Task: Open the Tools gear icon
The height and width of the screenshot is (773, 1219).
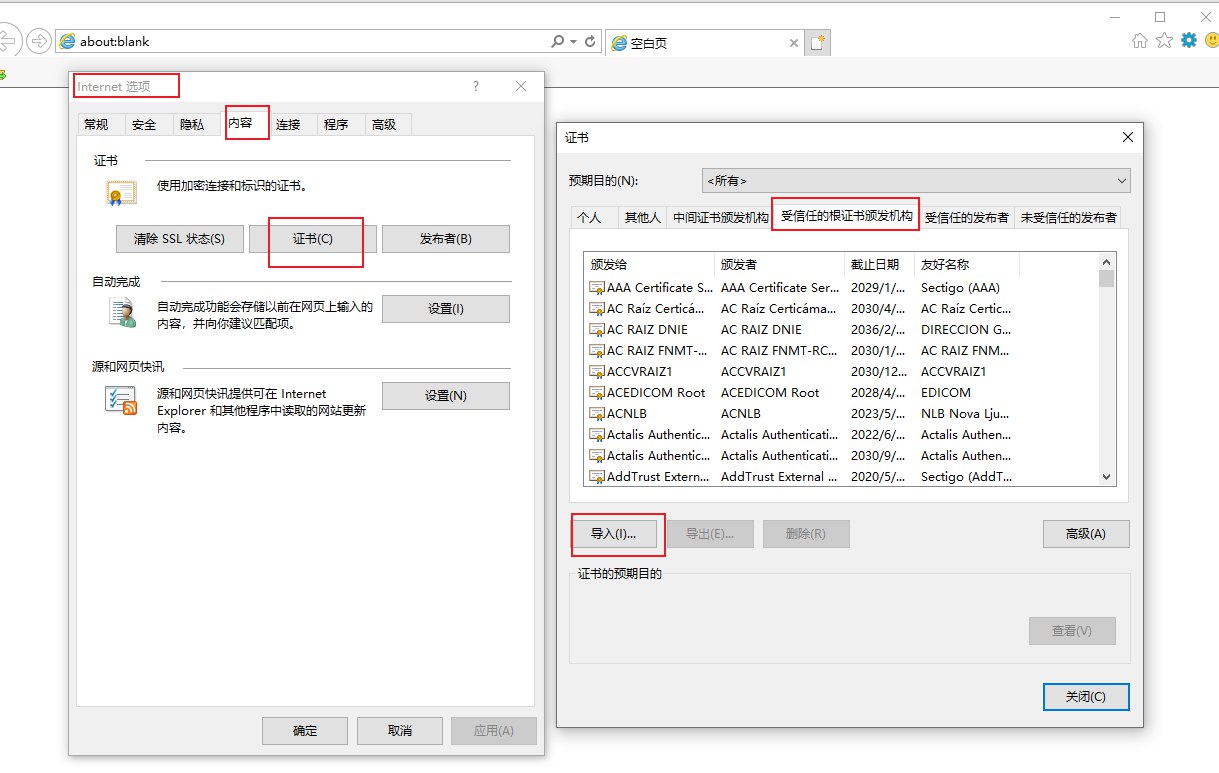Action: (x=1188, y=41)
